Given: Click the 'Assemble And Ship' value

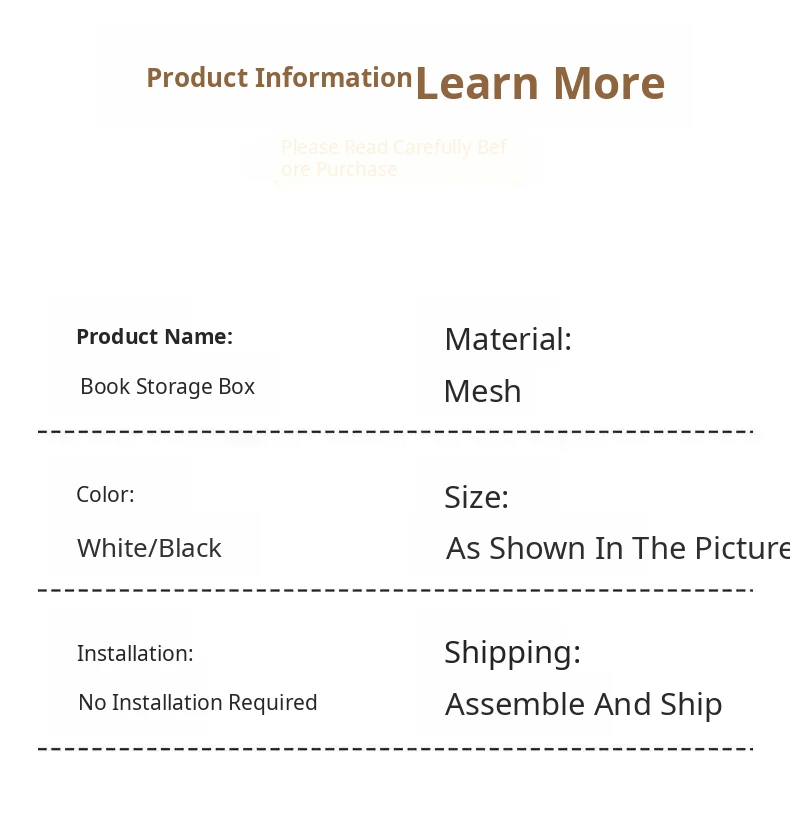Looking at the screenshot, I should click(x=583, y=704).
